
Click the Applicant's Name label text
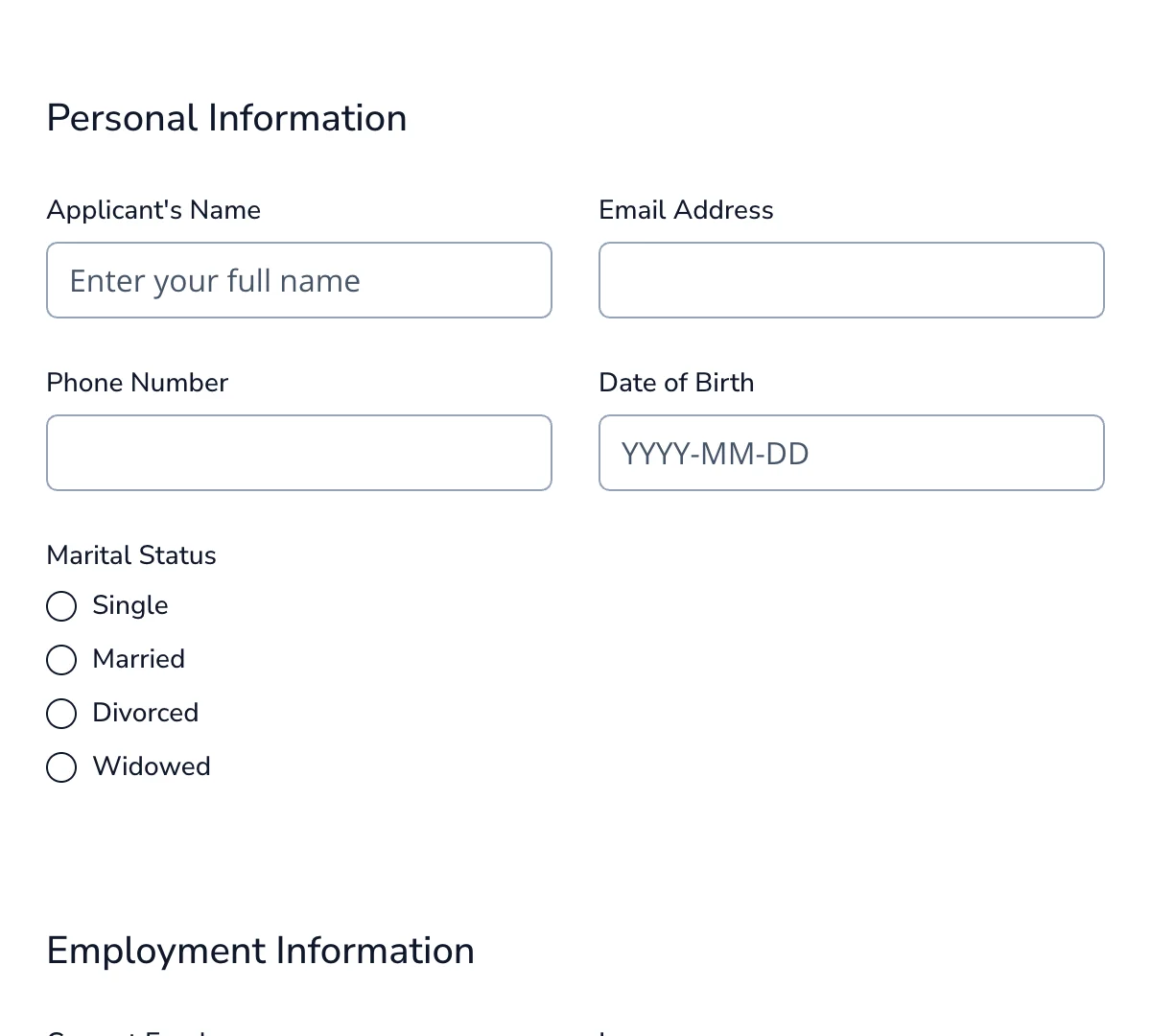[x=153, y=210]
